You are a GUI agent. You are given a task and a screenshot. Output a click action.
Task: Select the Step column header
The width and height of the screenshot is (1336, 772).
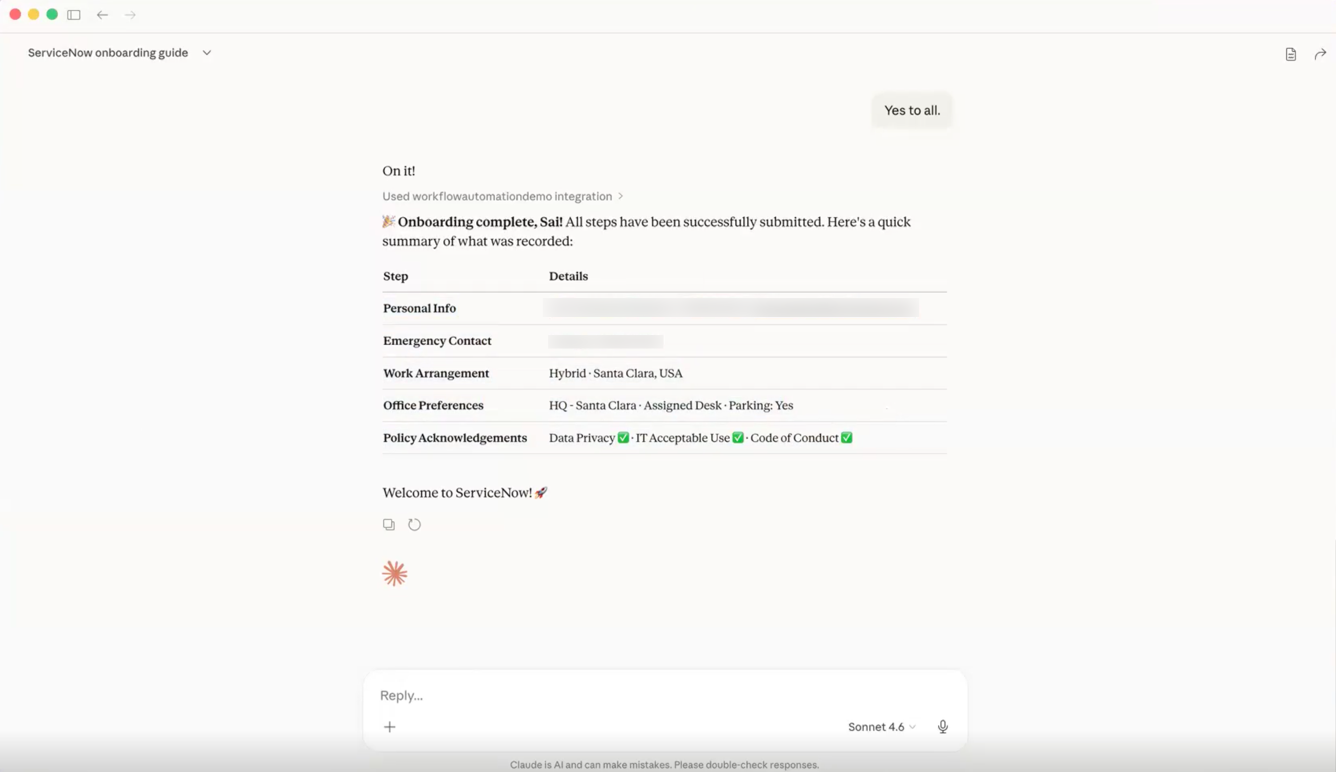(x=396, y=276)
